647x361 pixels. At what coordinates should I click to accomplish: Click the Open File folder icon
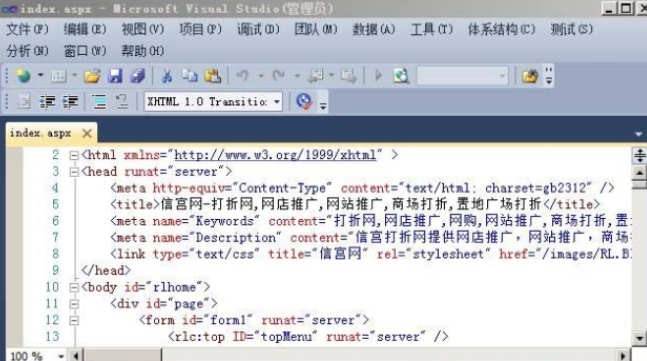pyautogui.click(x=92, y=76)
